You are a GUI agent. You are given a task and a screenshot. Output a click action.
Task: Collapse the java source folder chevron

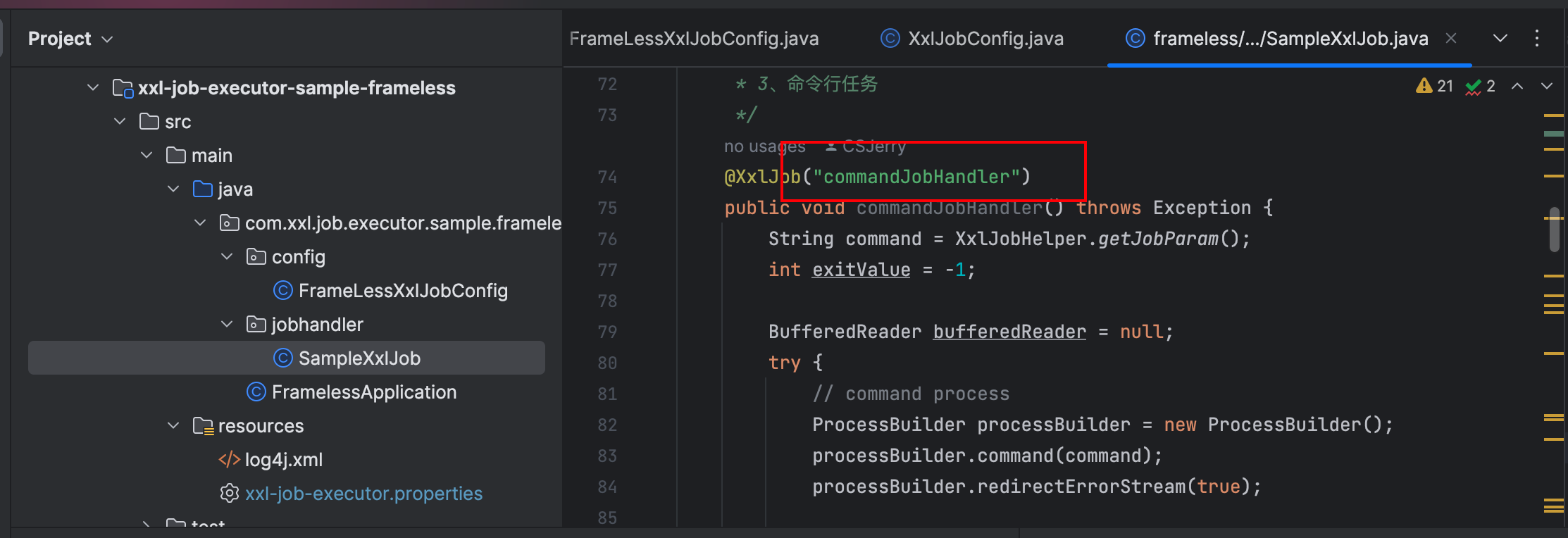173,189
